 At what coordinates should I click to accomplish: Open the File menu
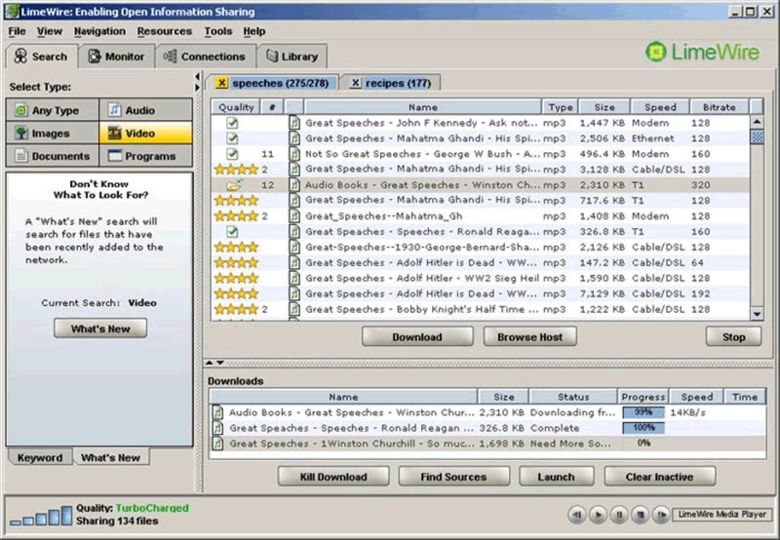[x=17, y=31]
